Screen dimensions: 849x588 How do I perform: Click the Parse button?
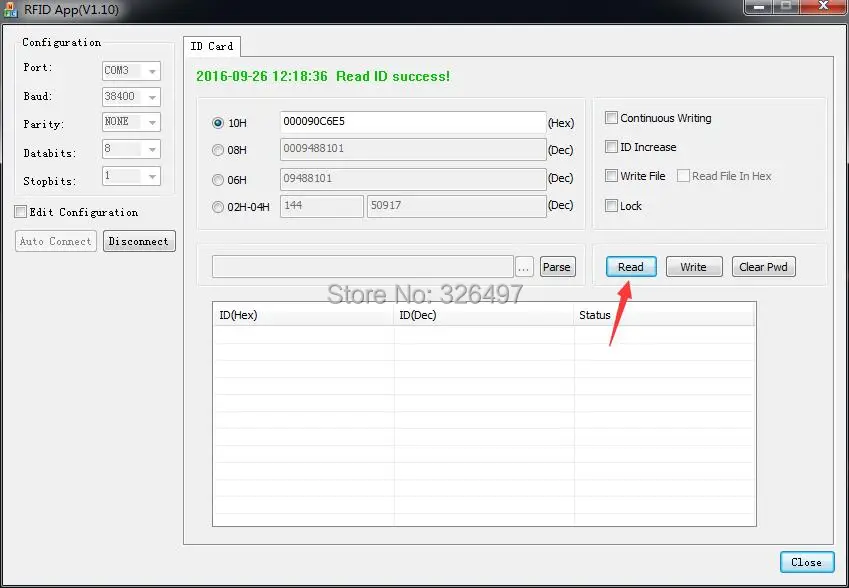click(557, 267)
